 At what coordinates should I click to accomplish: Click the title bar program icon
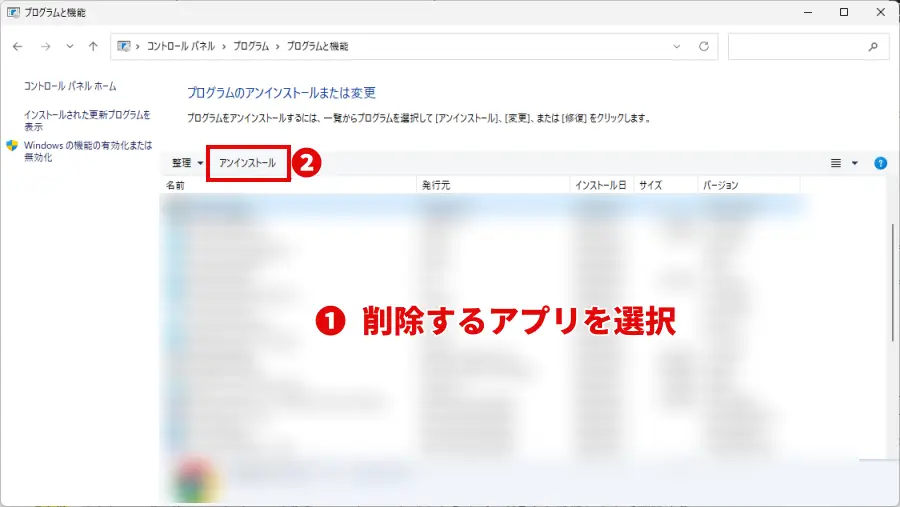(x=13, y=12)
